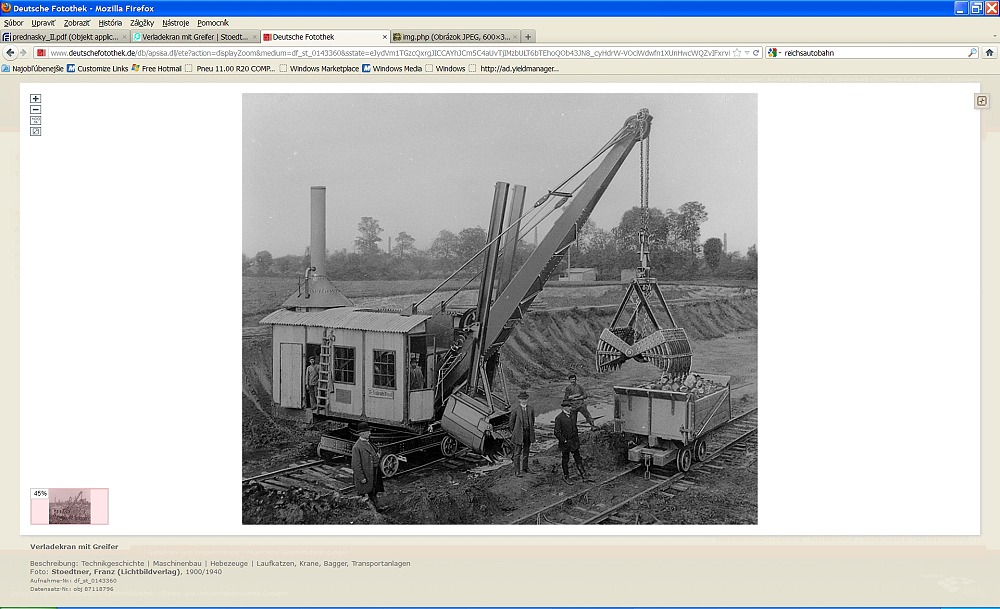Click the URL address field
This screenshot has width=1000, height=609.
tap(390, 53)
